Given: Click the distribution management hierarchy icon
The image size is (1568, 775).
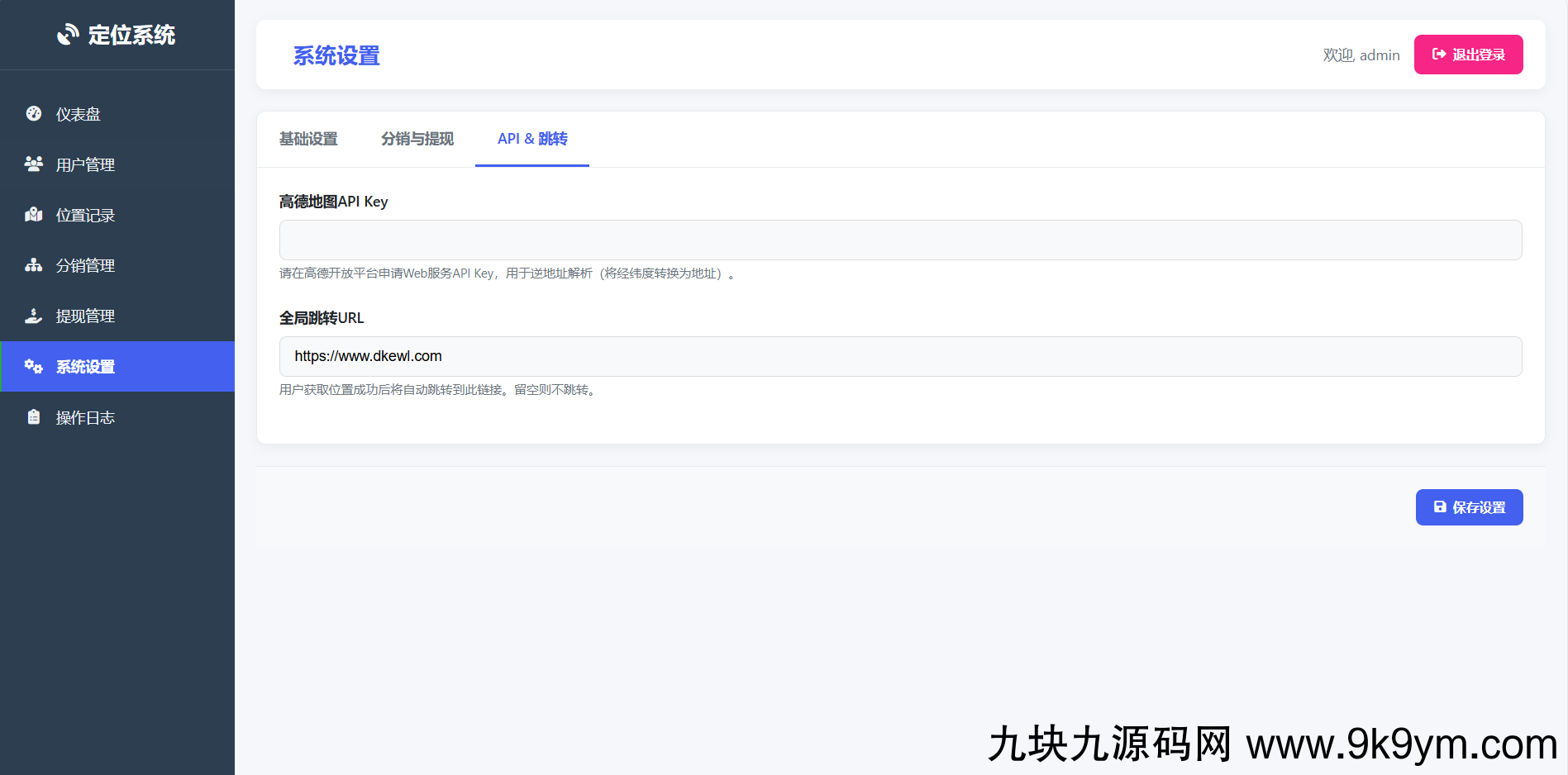Looking at the screenshot, I should pyautogui.click(x=34, y=265).
